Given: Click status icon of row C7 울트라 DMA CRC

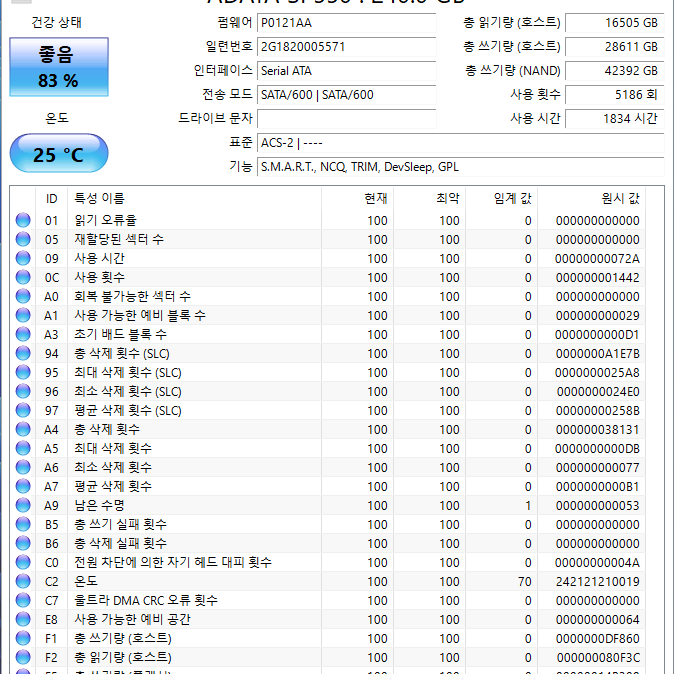Looking at the screenshot, I should click(x=23, y=600).
